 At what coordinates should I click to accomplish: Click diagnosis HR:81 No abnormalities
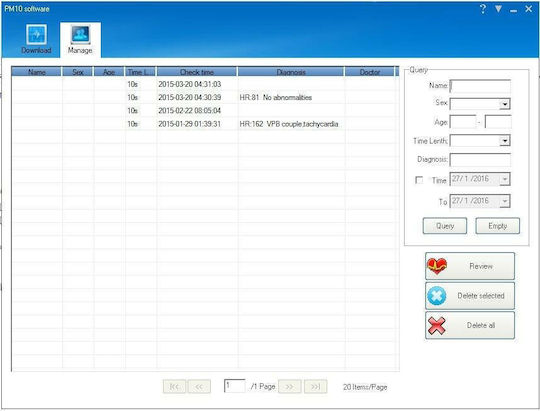(276, 97)
